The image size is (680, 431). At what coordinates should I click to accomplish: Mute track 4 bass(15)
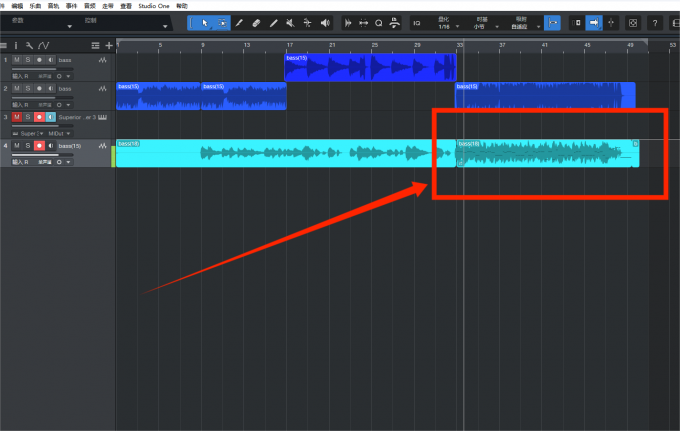tap(16, 146)
